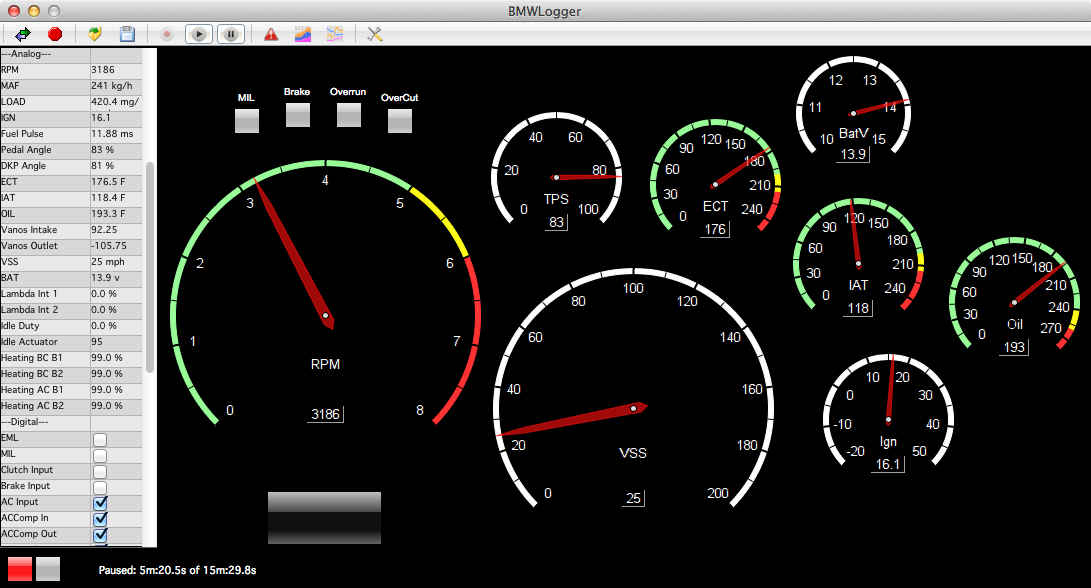Select the OIL row showing 193.3 F
The height and width of the screenshot is (588, 1091).
click(x=71, y=214)
